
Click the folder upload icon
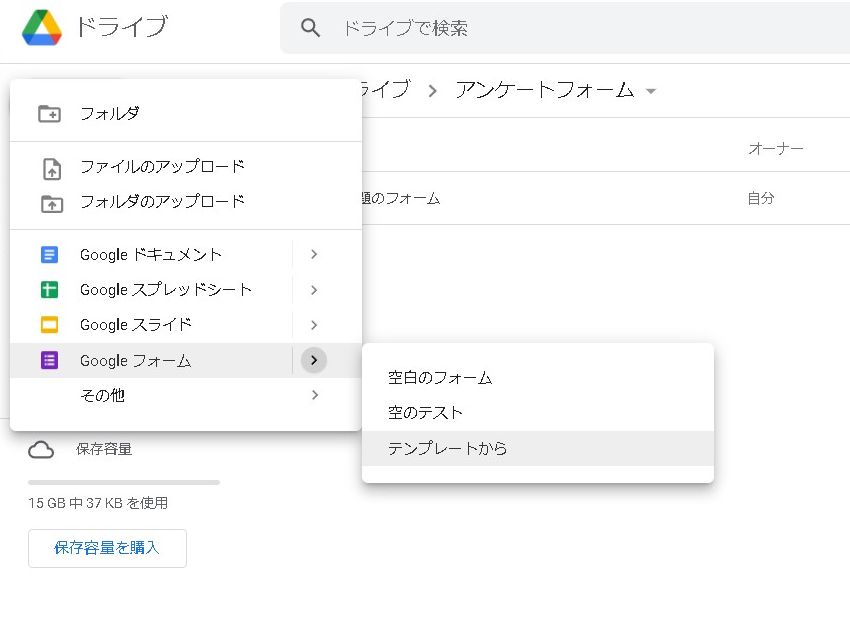[50, 203]
